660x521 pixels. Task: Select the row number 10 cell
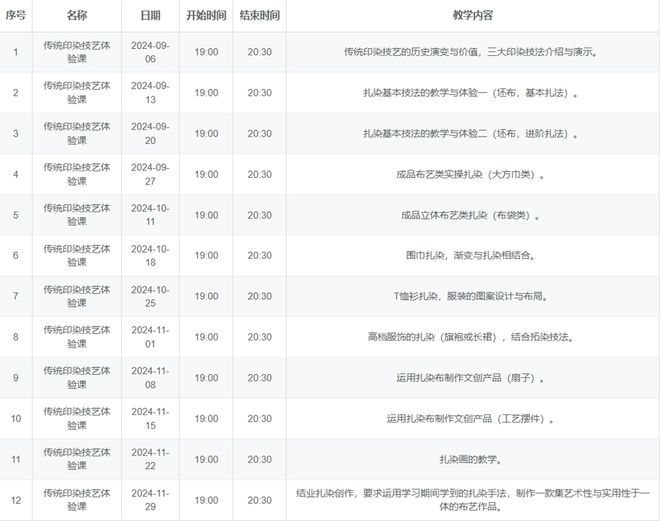[x=15, y=419]
